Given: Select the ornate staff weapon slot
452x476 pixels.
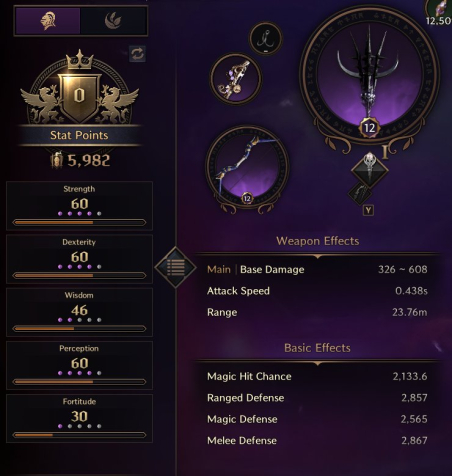Looking at the screenshot, I should tap(236, 79).
